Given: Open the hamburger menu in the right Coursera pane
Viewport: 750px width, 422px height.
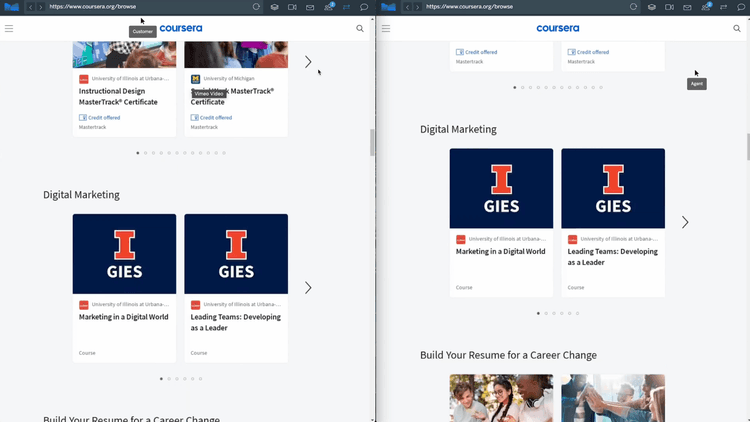Looking at the screenshot, I should pos(386,29).
